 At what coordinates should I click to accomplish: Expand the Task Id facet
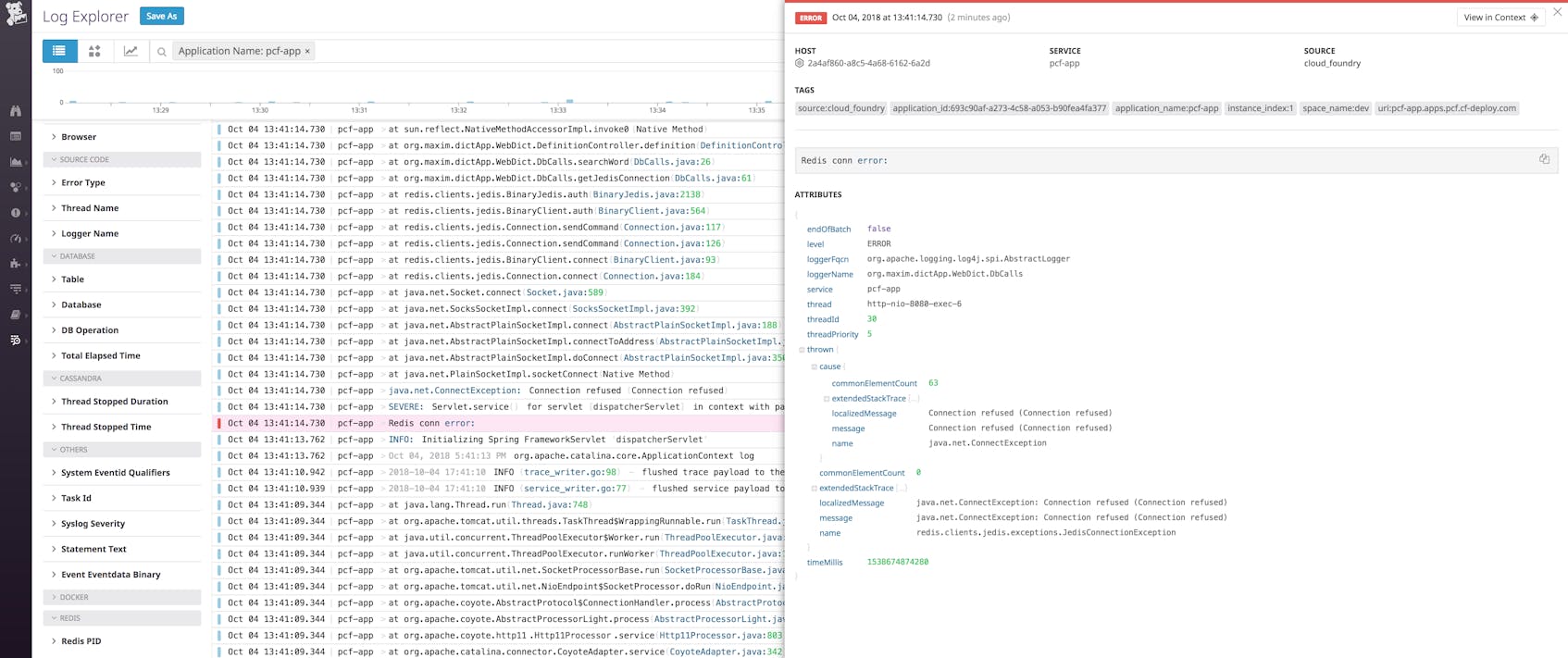point(121,498)
